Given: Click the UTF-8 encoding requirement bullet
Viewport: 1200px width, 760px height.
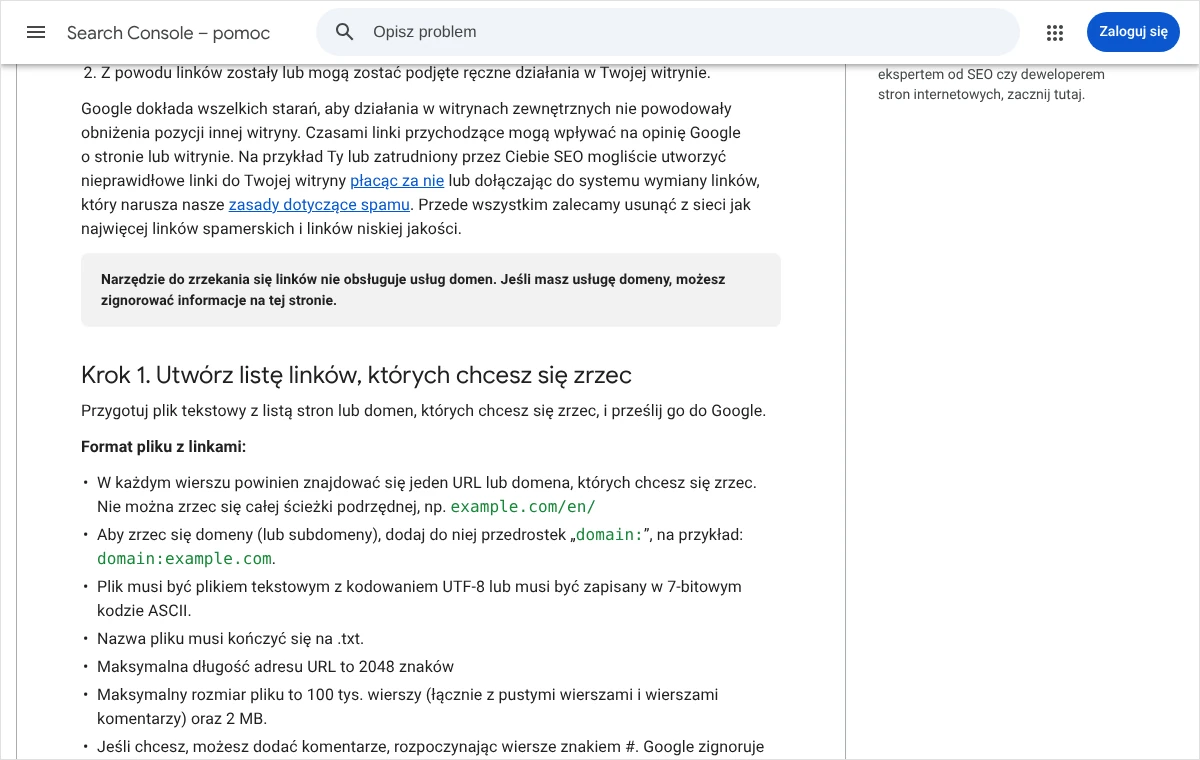Looking at the screenshot, I should 419,599.
